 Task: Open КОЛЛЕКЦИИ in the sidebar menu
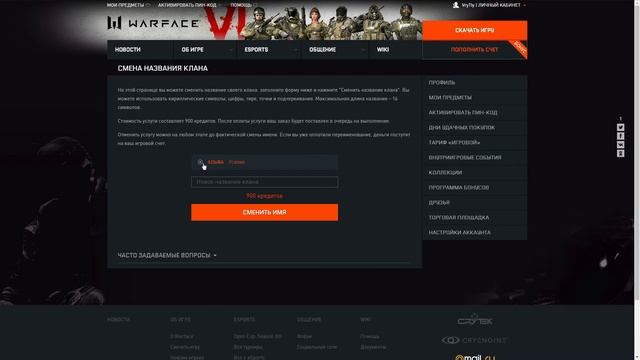point(475,173)
